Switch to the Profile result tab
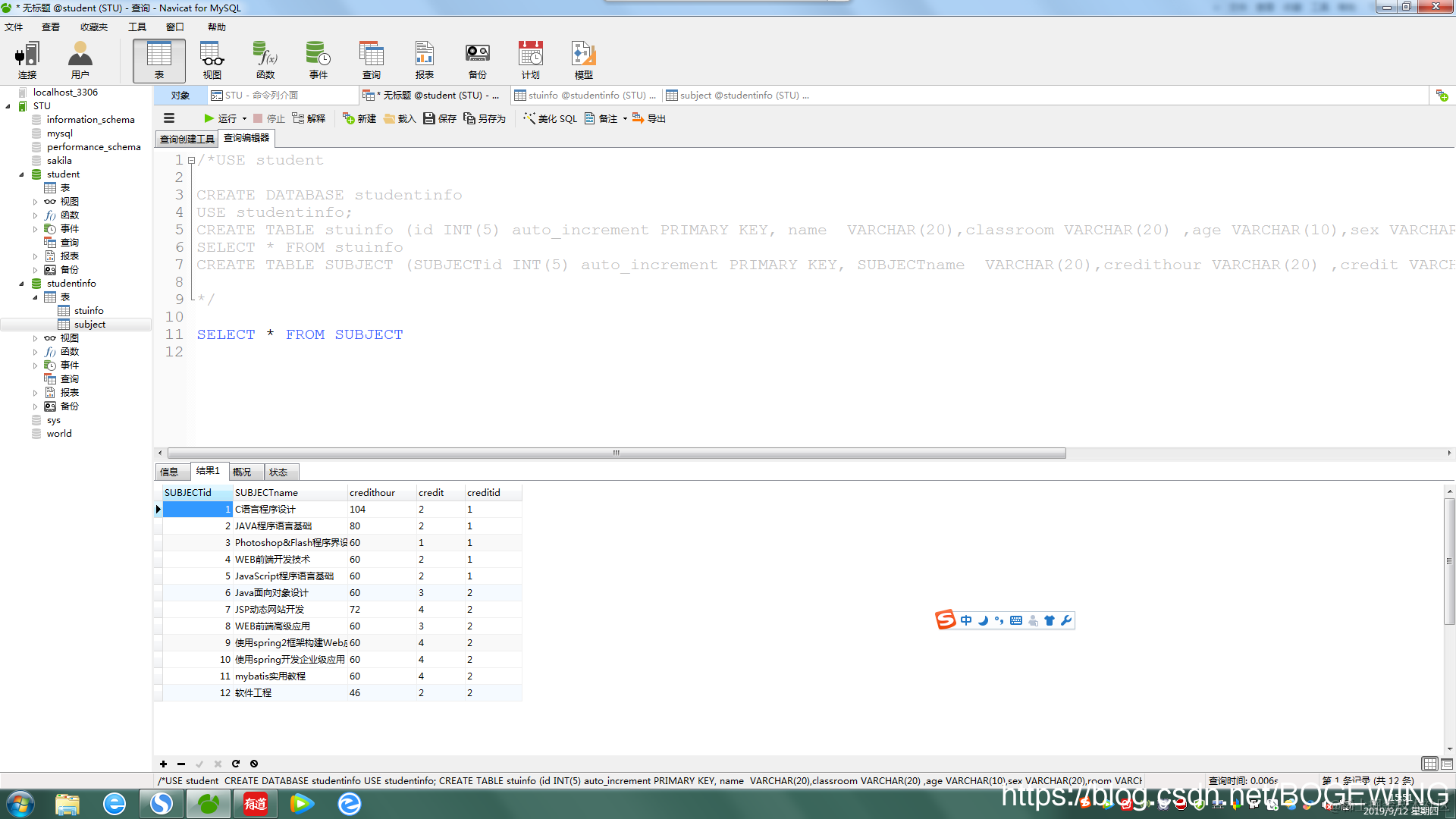The width and height of the screenshot is (1456, 819). pyautogui.click(x=243, y=472)
